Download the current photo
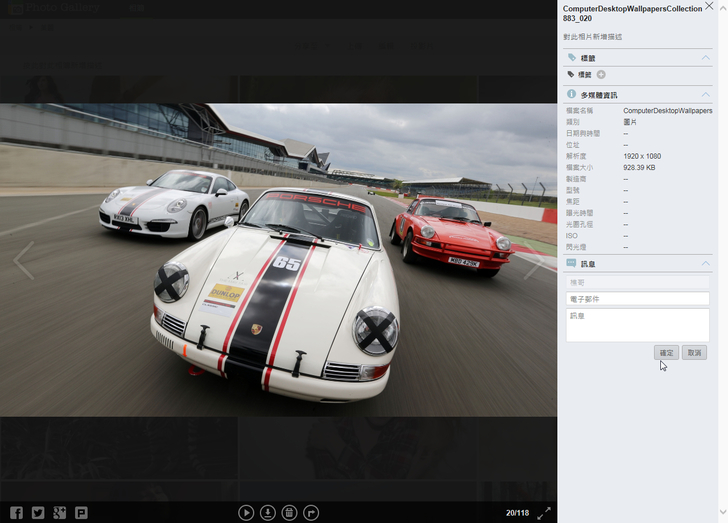The width and height of the screenshot is (728, 523). [x=268, y=513]
